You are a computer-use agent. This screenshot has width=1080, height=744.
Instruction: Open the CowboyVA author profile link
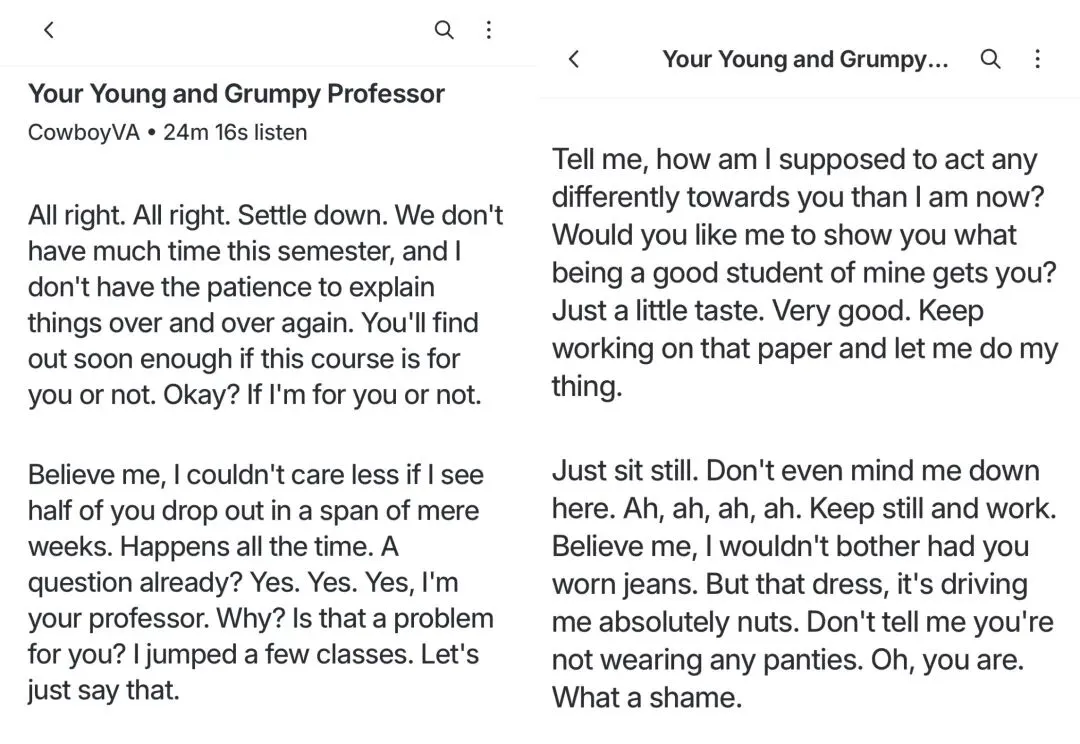[83, 132]
